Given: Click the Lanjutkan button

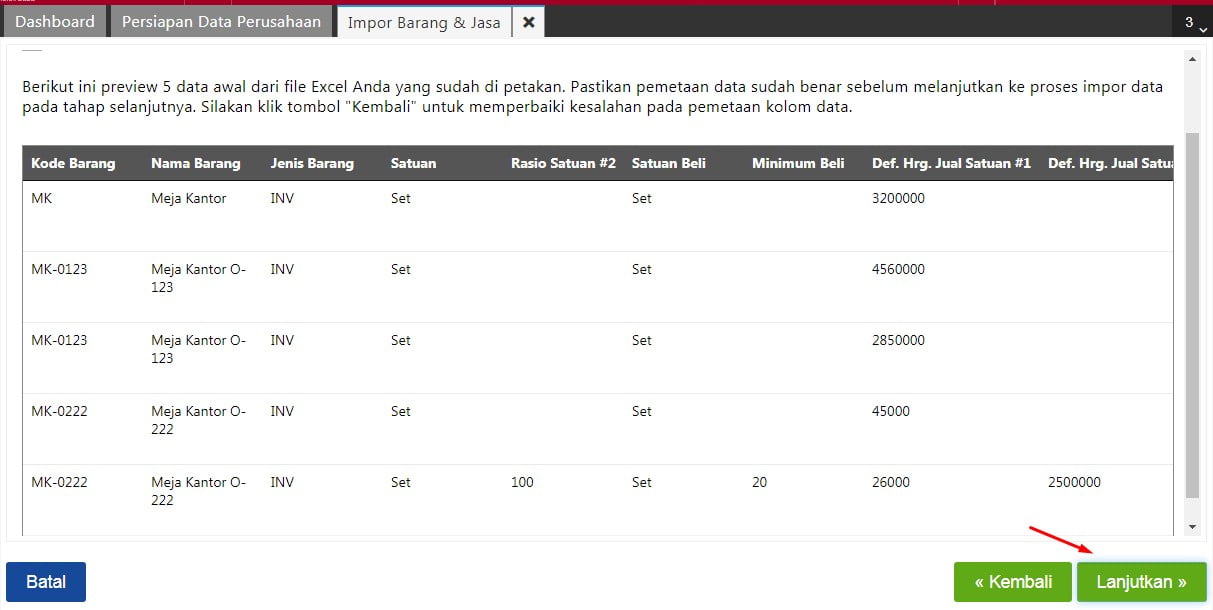Looking at the screenshot, I should point(1141,582).
